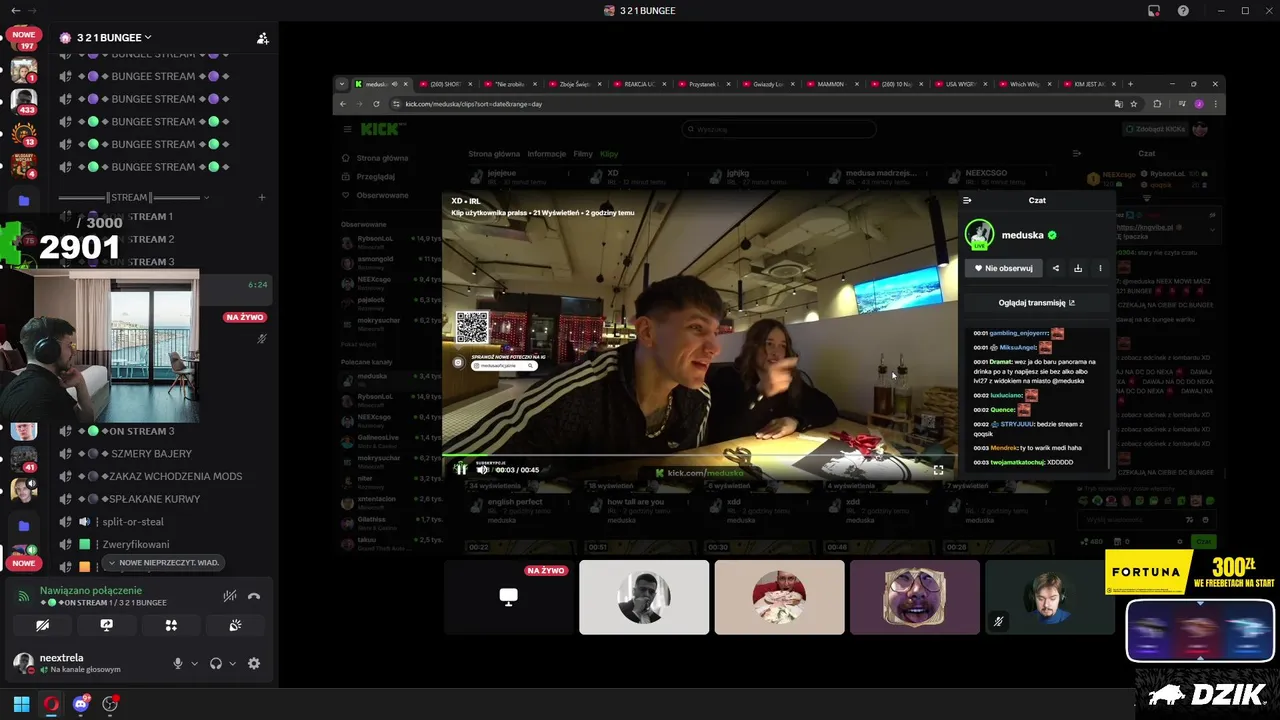
Task: Open microphone input options chevron
Action: click(x=194, y=663)
